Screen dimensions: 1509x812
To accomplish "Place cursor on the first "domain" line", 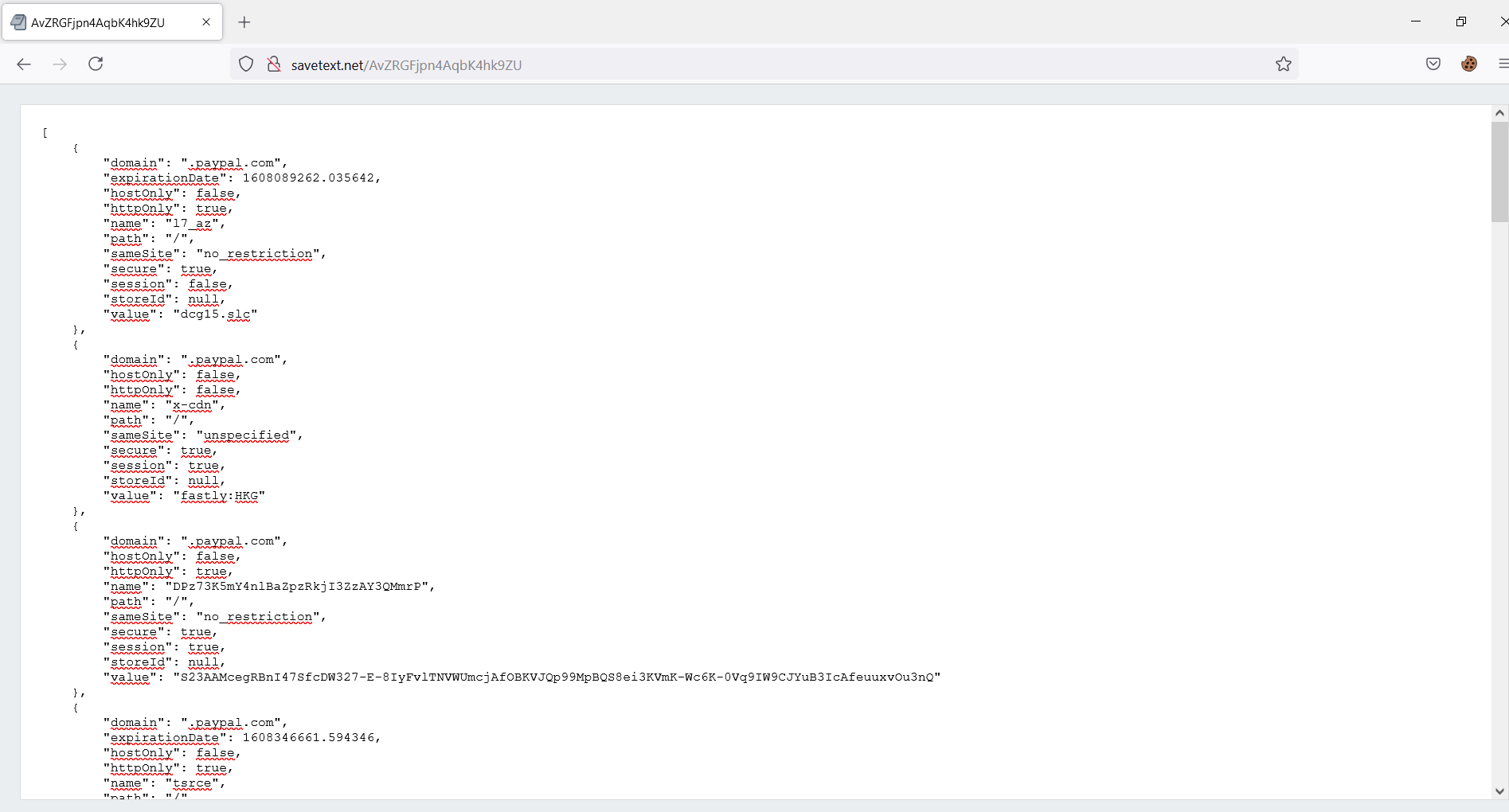I will [x=195, y=163].
